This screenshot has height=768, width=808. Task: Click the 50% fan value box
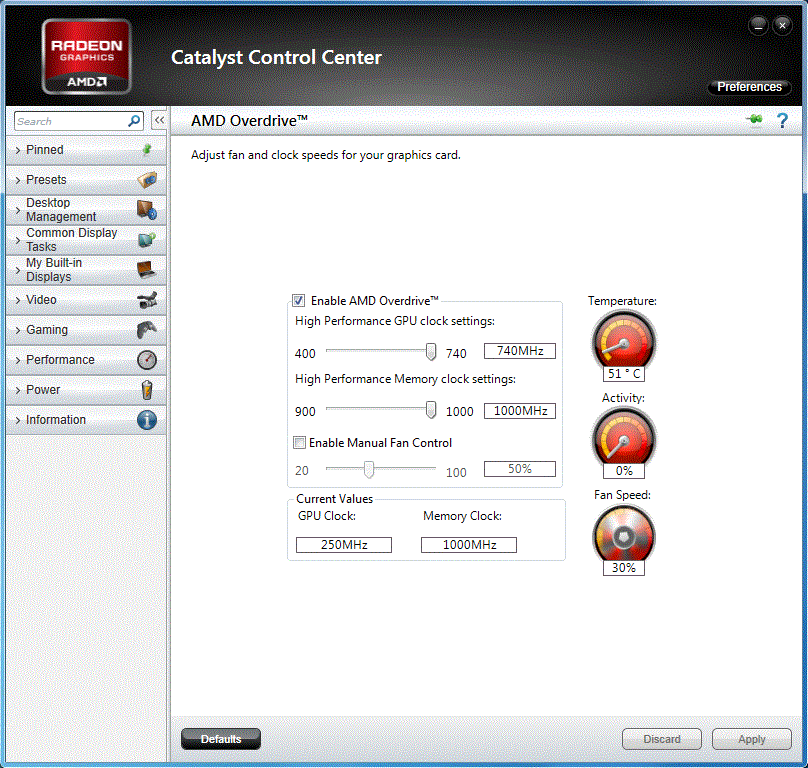click(x=520, y=469)
